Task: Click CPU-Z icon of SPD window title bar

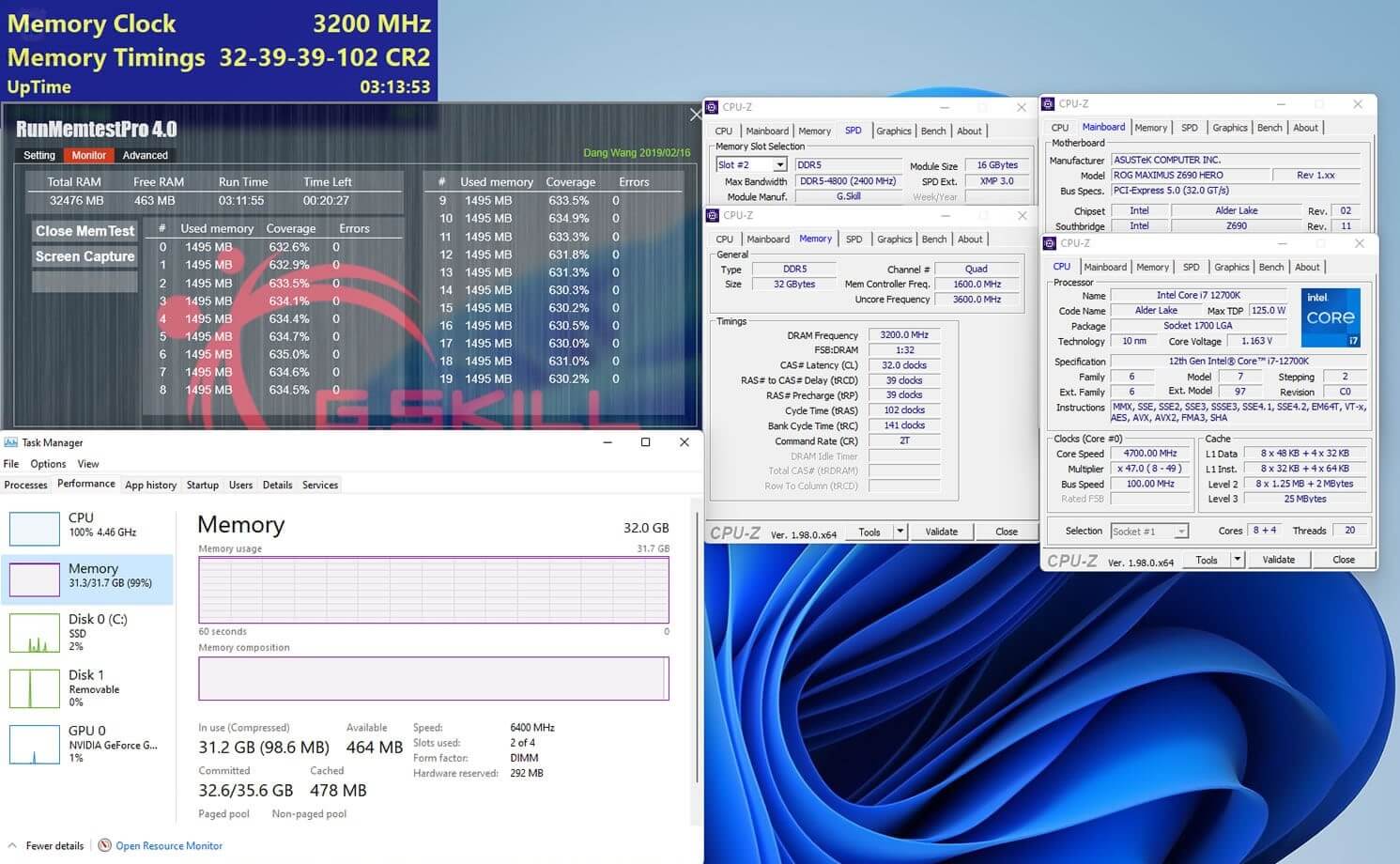Action: tap(713, 107)
